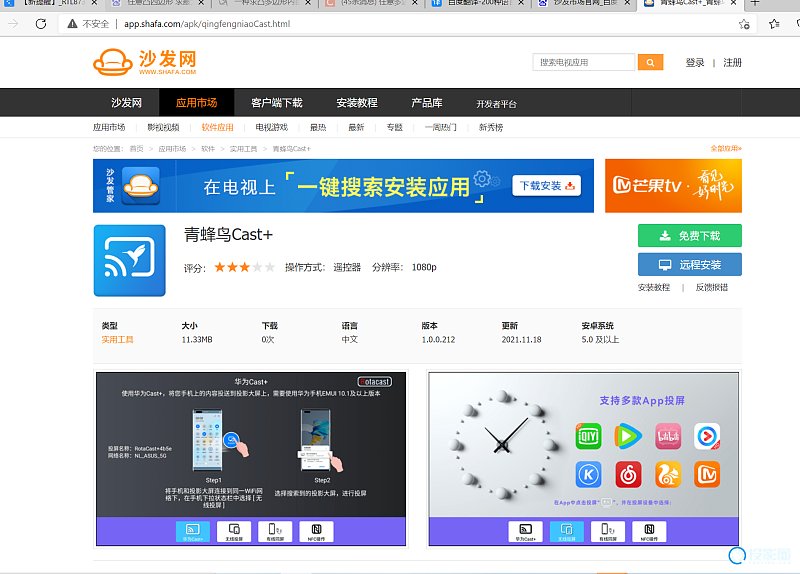This screenshot has width=800, height=574.
Task: Click the browser address bar URL
Action: [x=207, y=24]
